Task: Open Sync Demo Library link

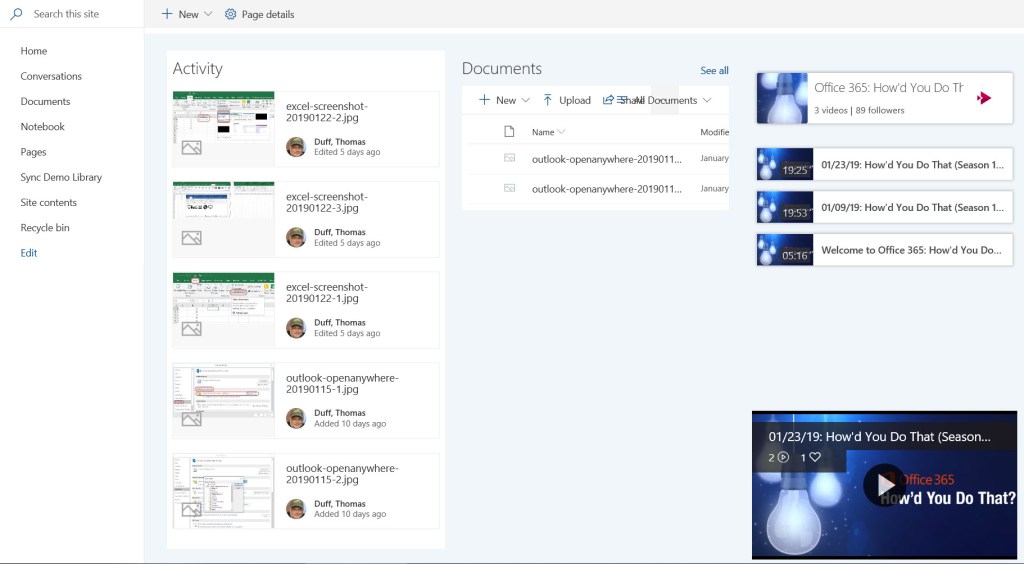Action: point(61,177)
